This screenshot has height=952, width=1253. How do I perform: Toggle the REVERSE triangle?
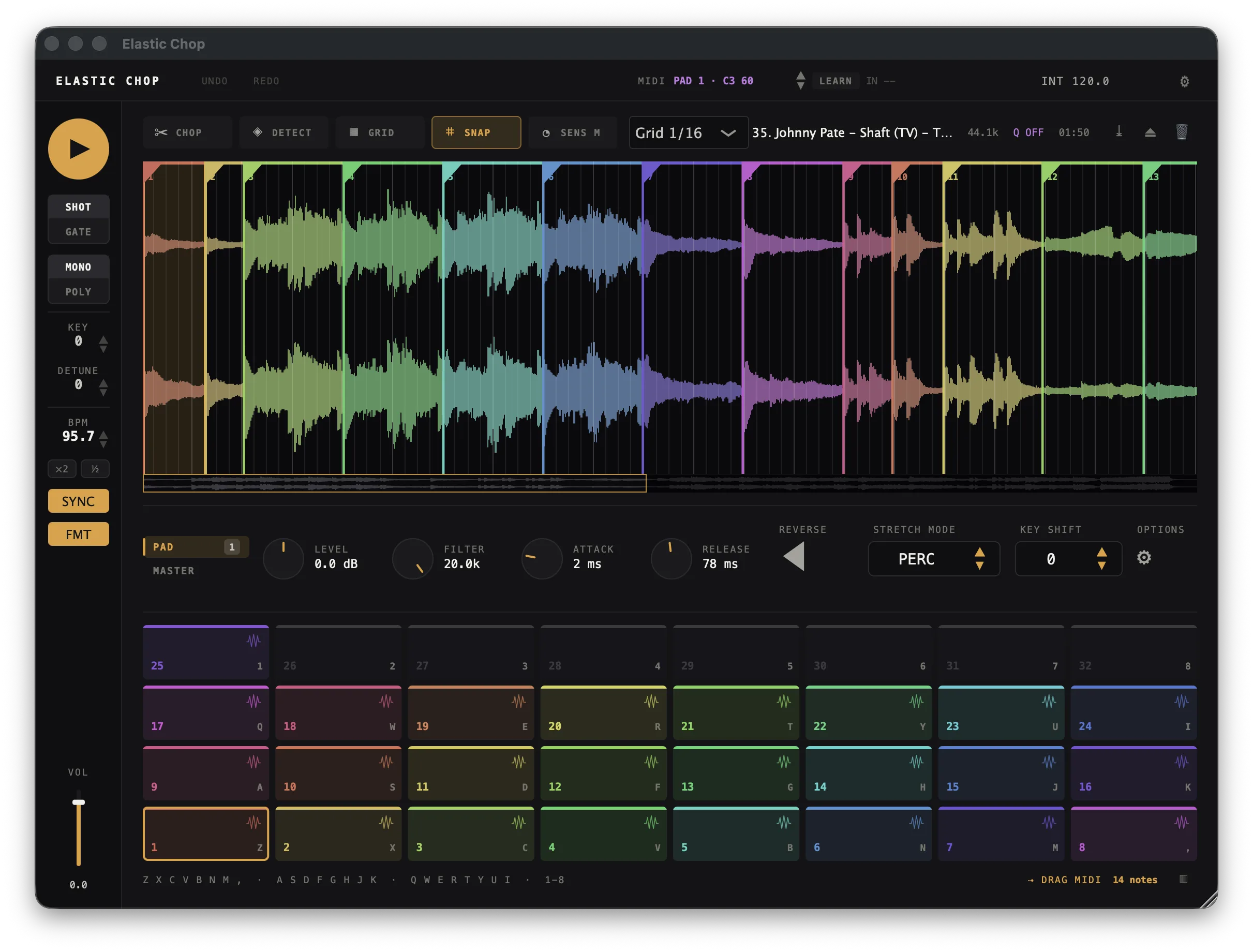tap(794, 556)
